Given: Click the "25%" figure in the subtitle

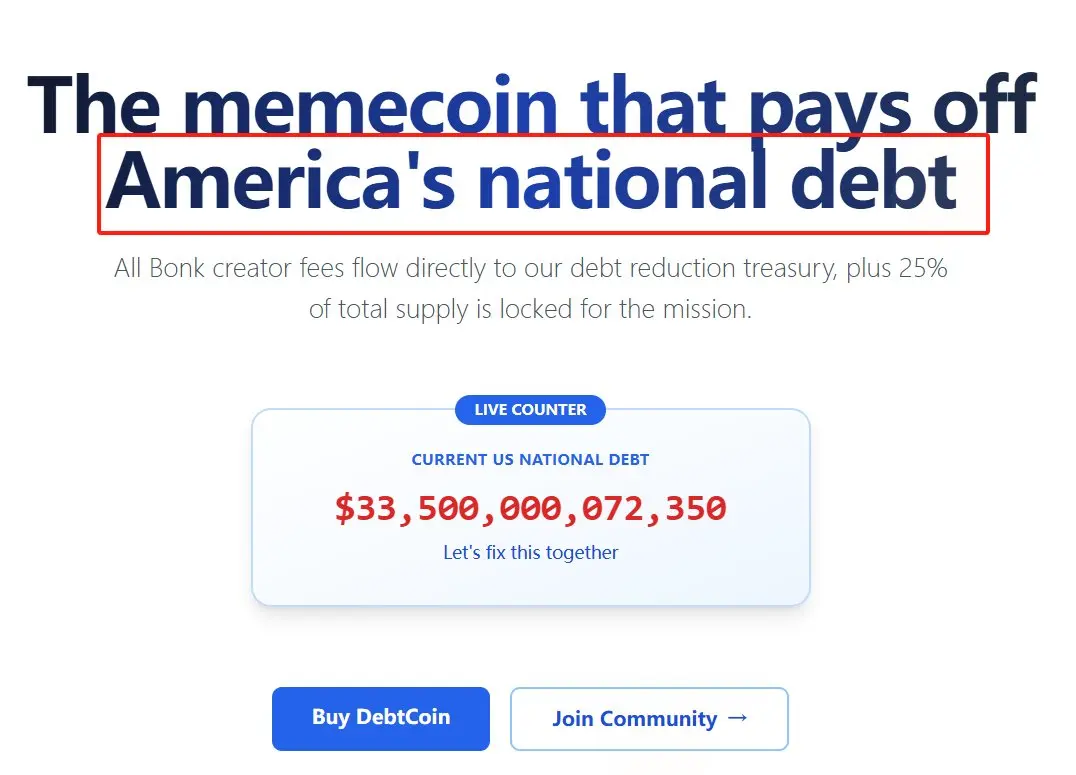Looking at the screenshot, I should [x=923, y=268].
